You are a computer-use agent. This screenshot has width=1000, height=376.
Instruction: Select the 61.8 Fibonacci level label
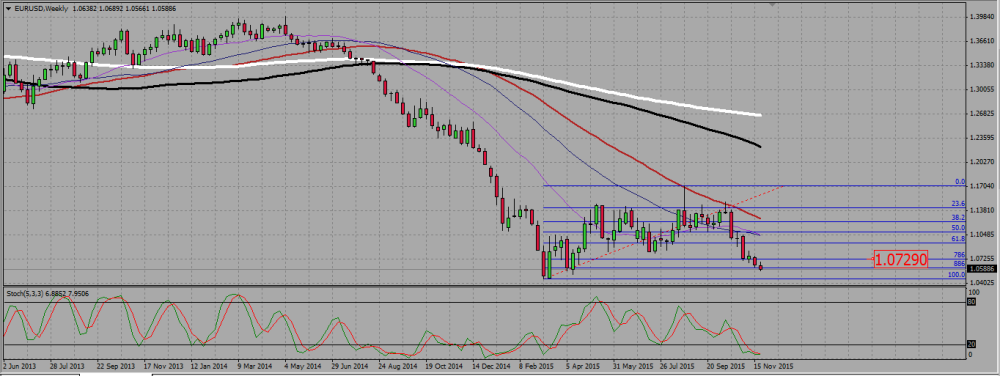click(959, 239)
